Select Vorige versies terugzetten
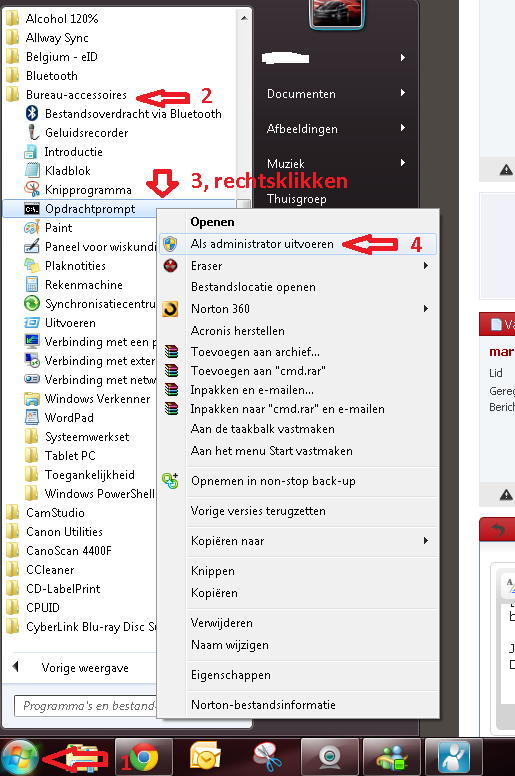 pos(258,511)
